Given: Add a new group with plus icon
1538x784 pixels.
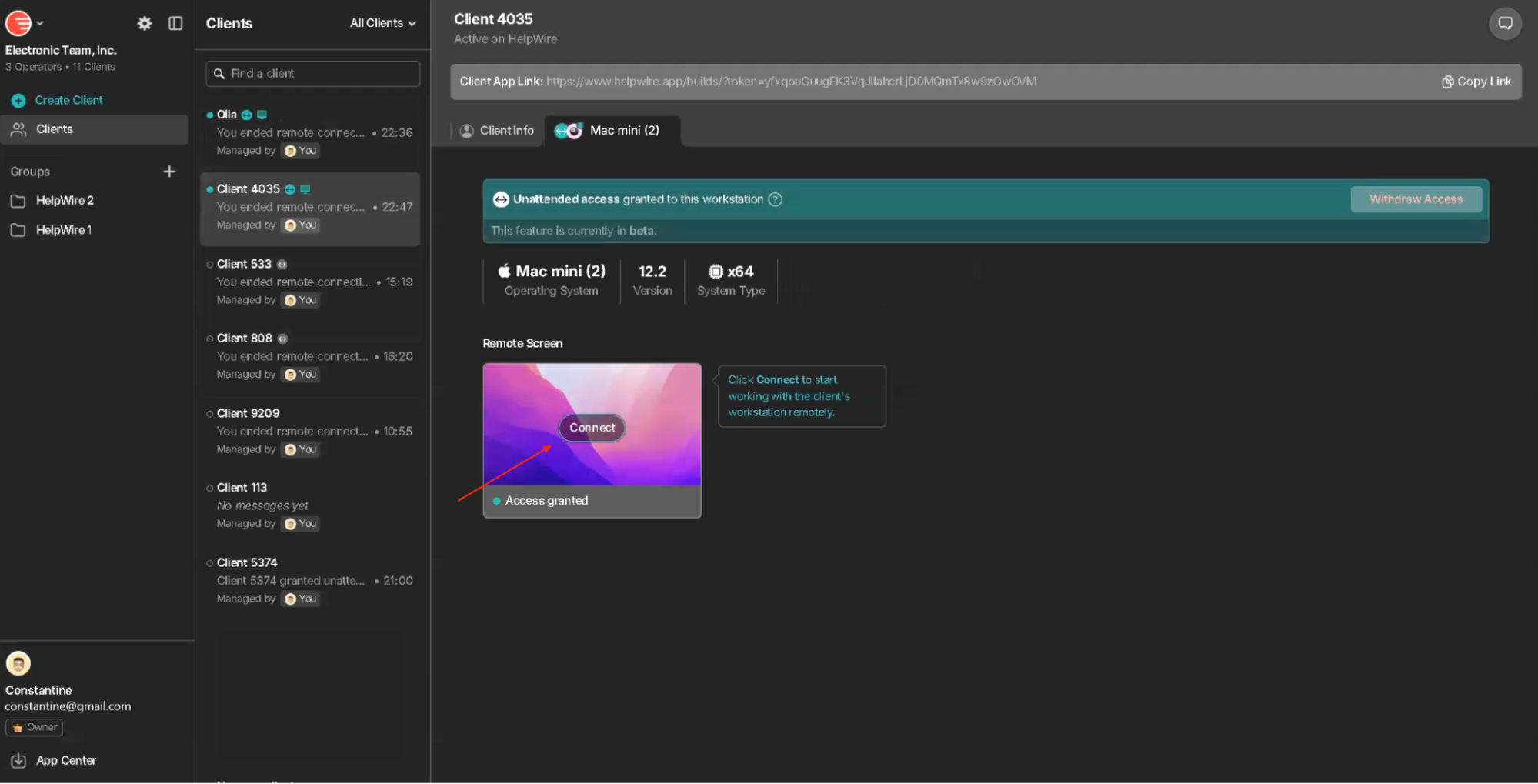Looking at the screenshot, I should pos(169,172).
